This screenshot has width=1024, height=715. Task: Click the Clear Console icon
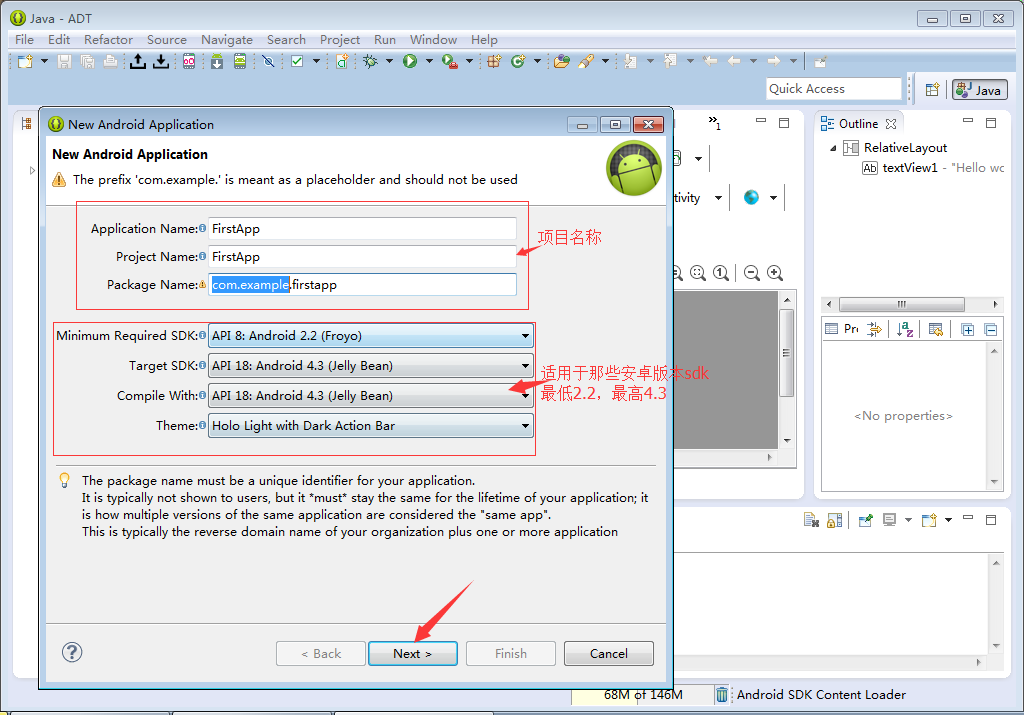811,520
